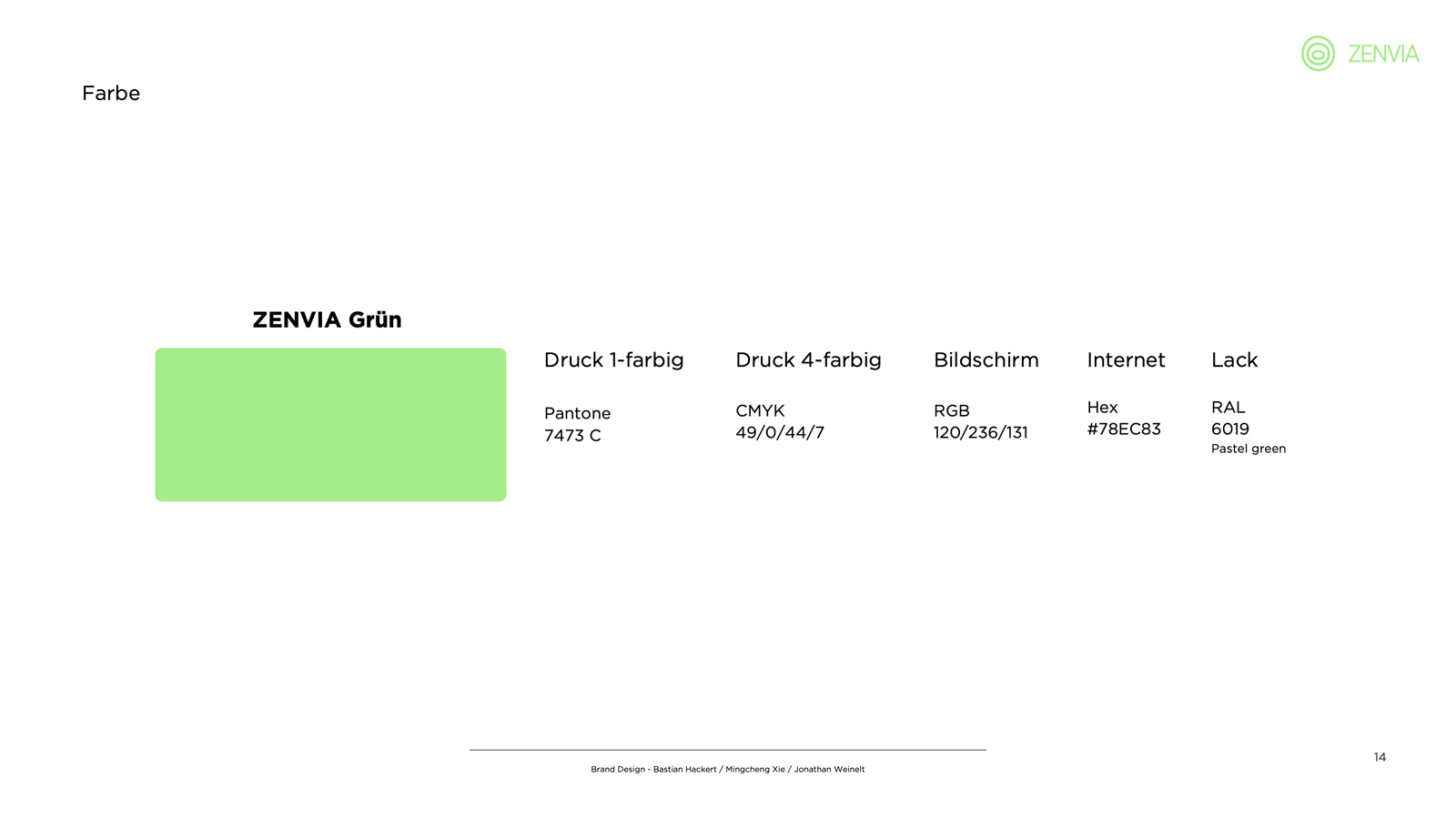This screenshot has height=818, width=1456.
Task: Click the Pantone 7473 C value
Action: pos(572,435)
